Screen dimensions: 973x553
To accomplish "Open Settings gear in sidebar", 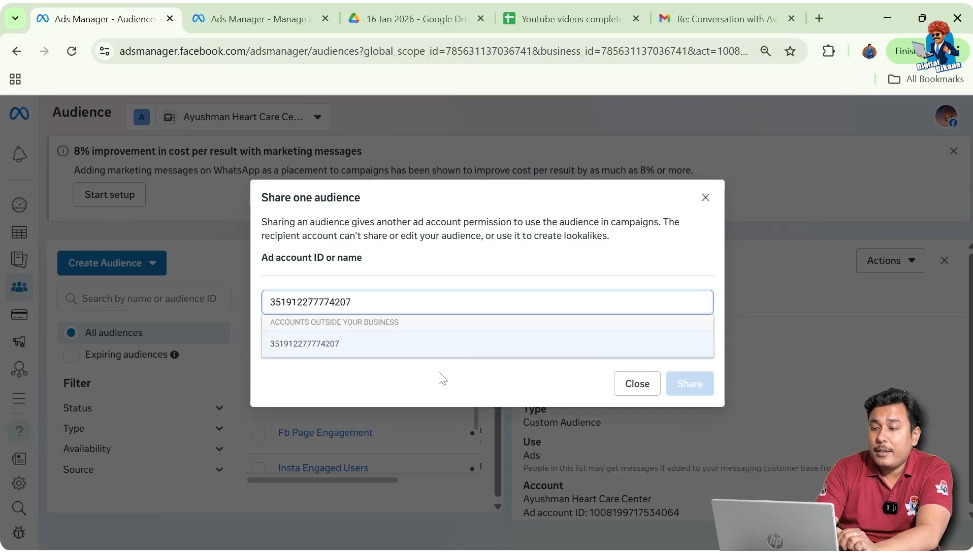I will tap(19, 483).
